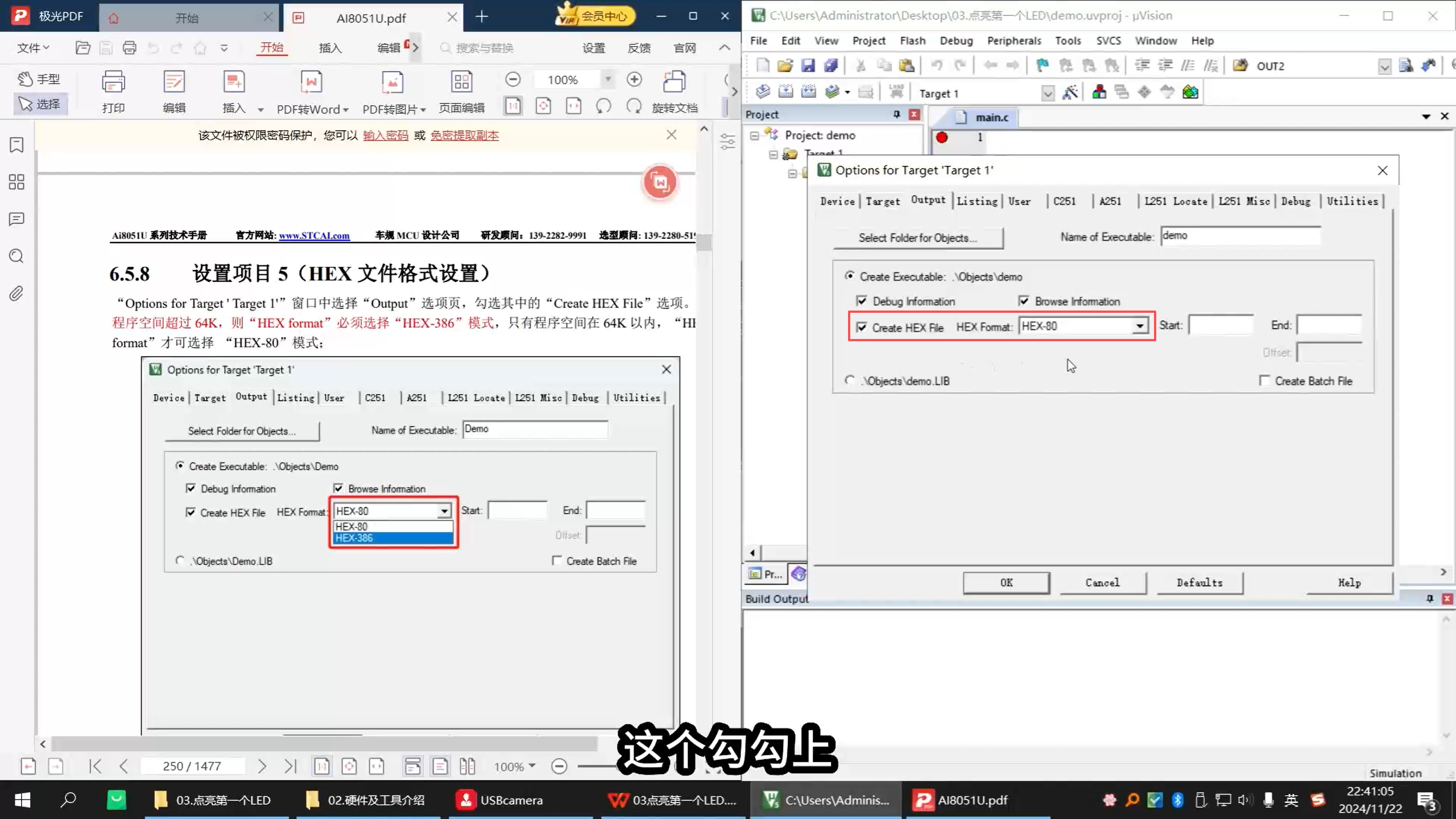
Task: Open the Target 1 selection dropdown
Action: click(x=1048, y=93)
